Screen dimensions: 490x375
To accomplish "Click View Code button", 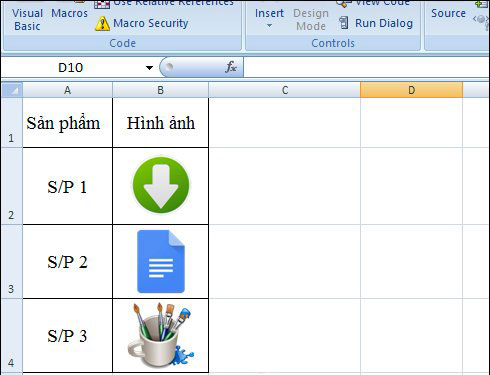I will click(x=373, y=3).
